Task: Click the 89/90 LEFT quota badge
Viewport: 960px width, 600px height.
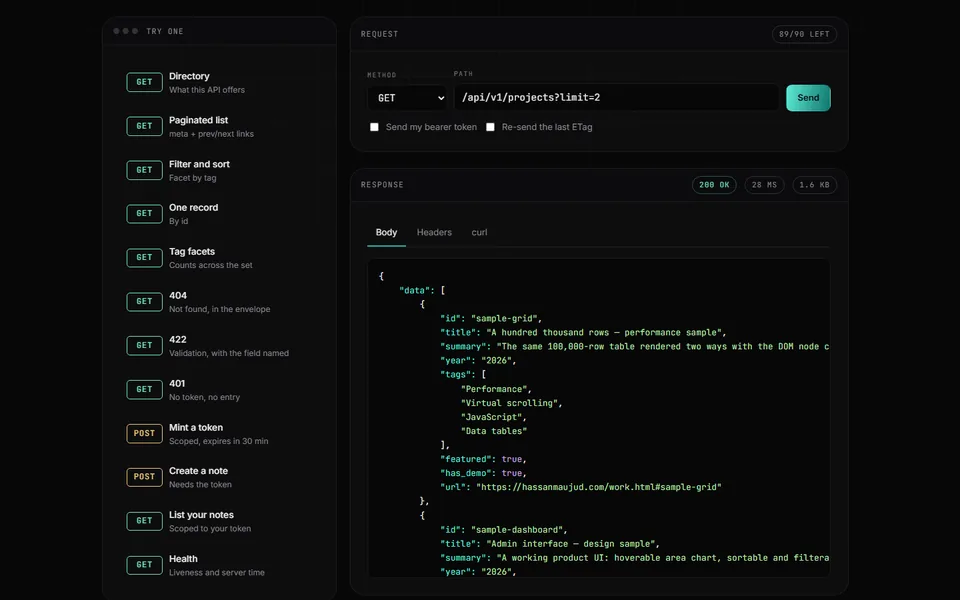Action: coord(804,34)
